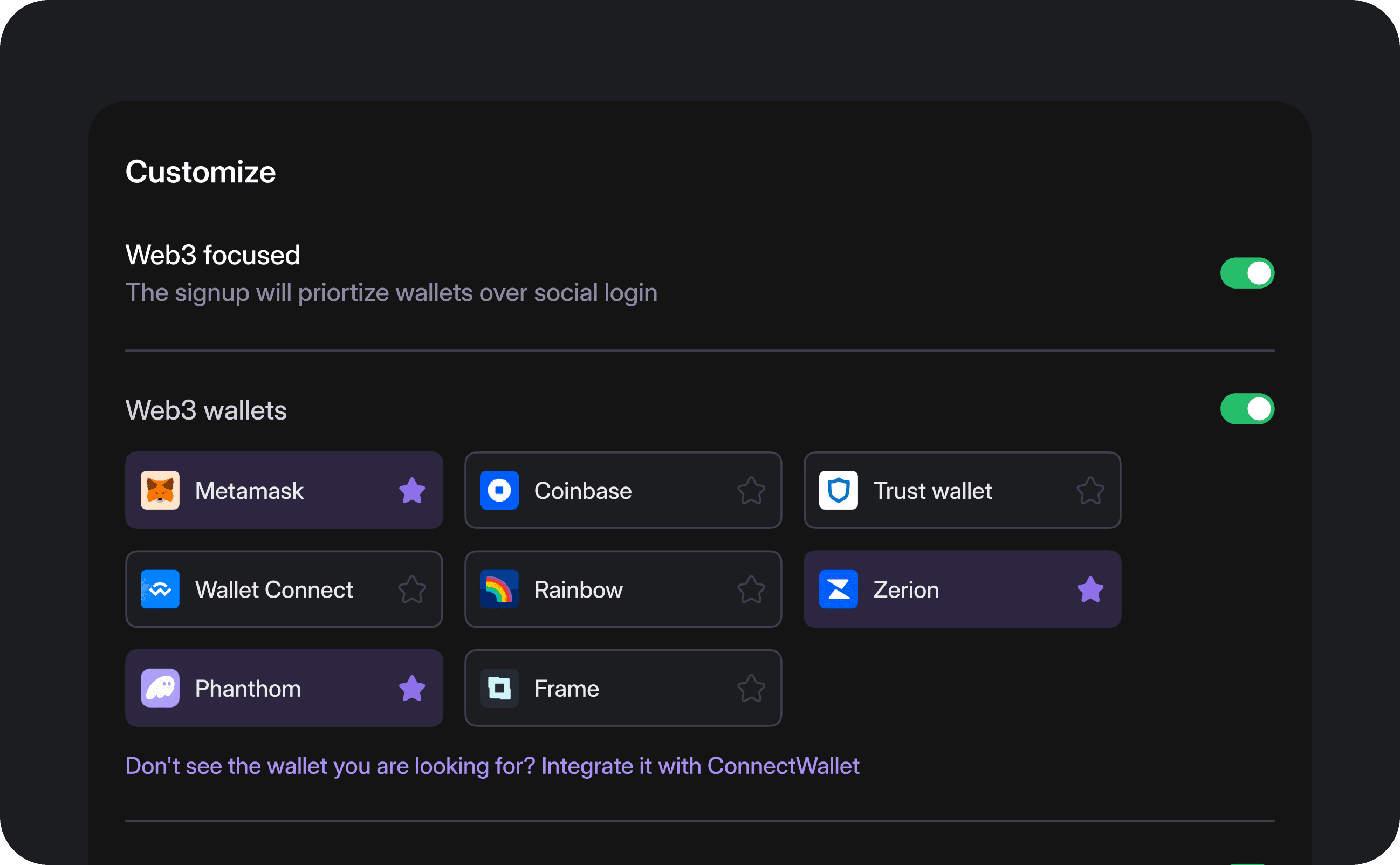Viewport: 1400px width, 865px height.
Task: Click the Metamask fox logo icon
Action: pos(160,490)
